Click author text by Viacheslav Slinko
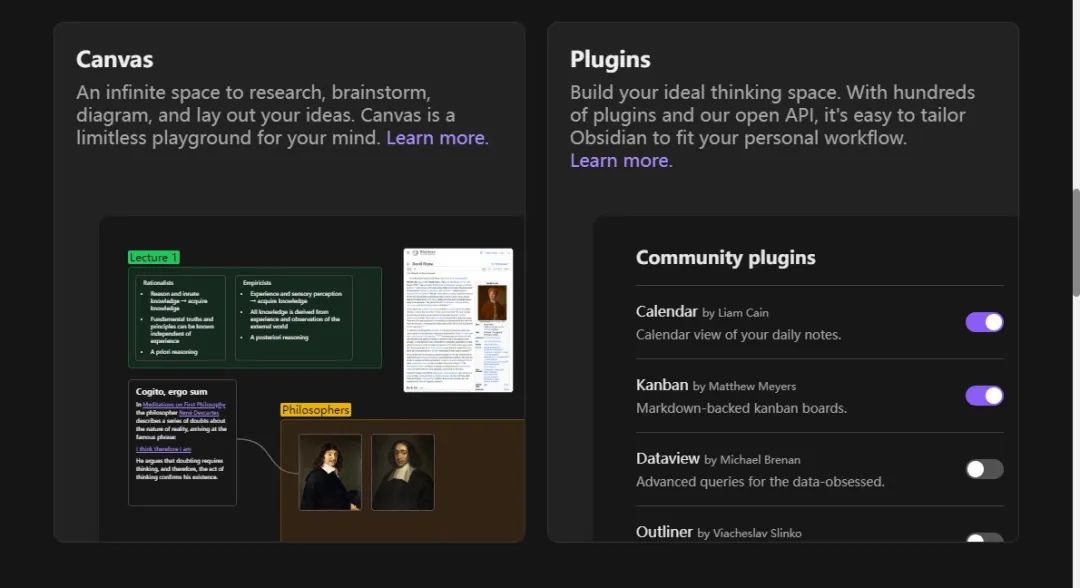The height and width of the screenshot is (588, 1080). point(749,533)
